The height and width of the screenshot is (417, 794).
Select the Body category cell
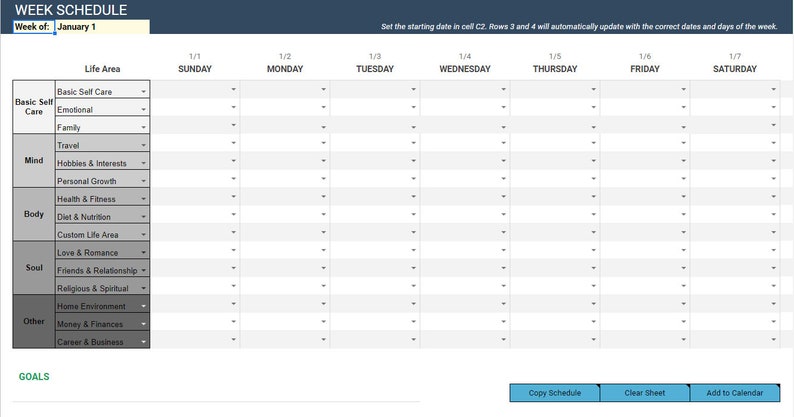coord(34,214)
